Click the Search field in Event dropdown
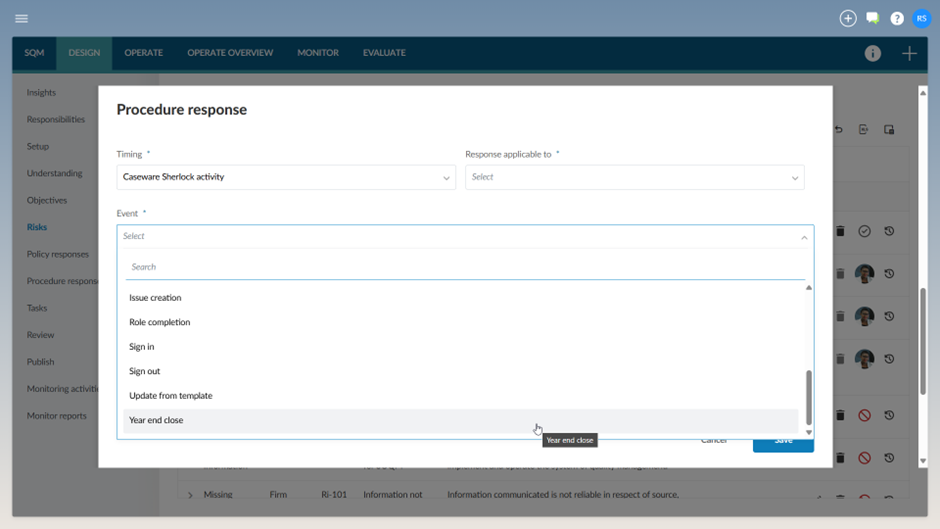The image size is (940, 529). (x=465, y=267)
